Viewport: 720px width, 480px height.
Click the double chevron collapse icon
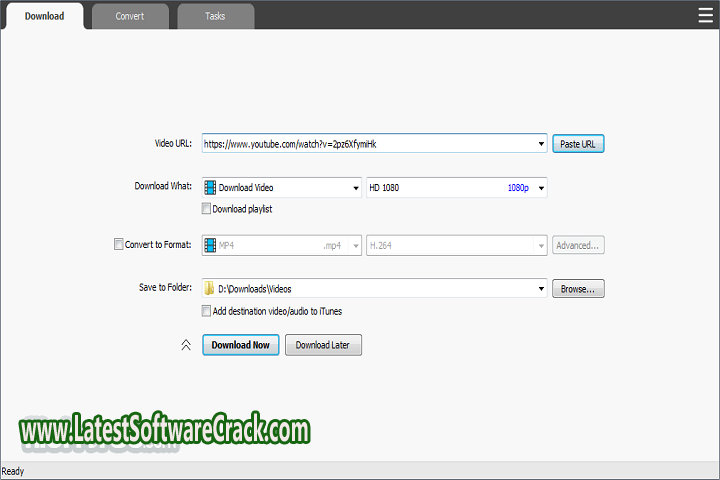[x=185, y=345]
